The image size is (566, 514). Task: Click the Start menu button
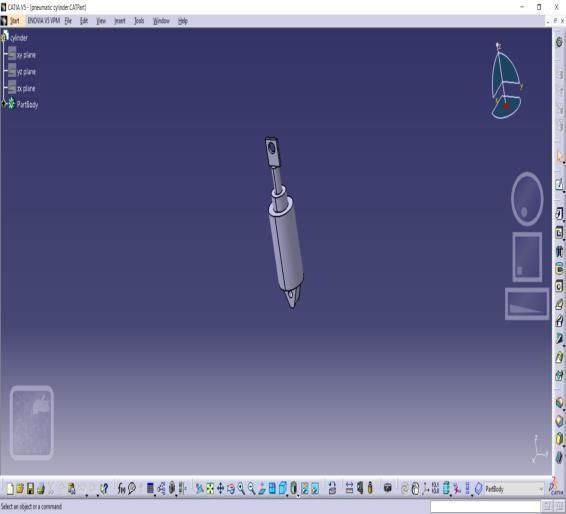coord(14,21)
